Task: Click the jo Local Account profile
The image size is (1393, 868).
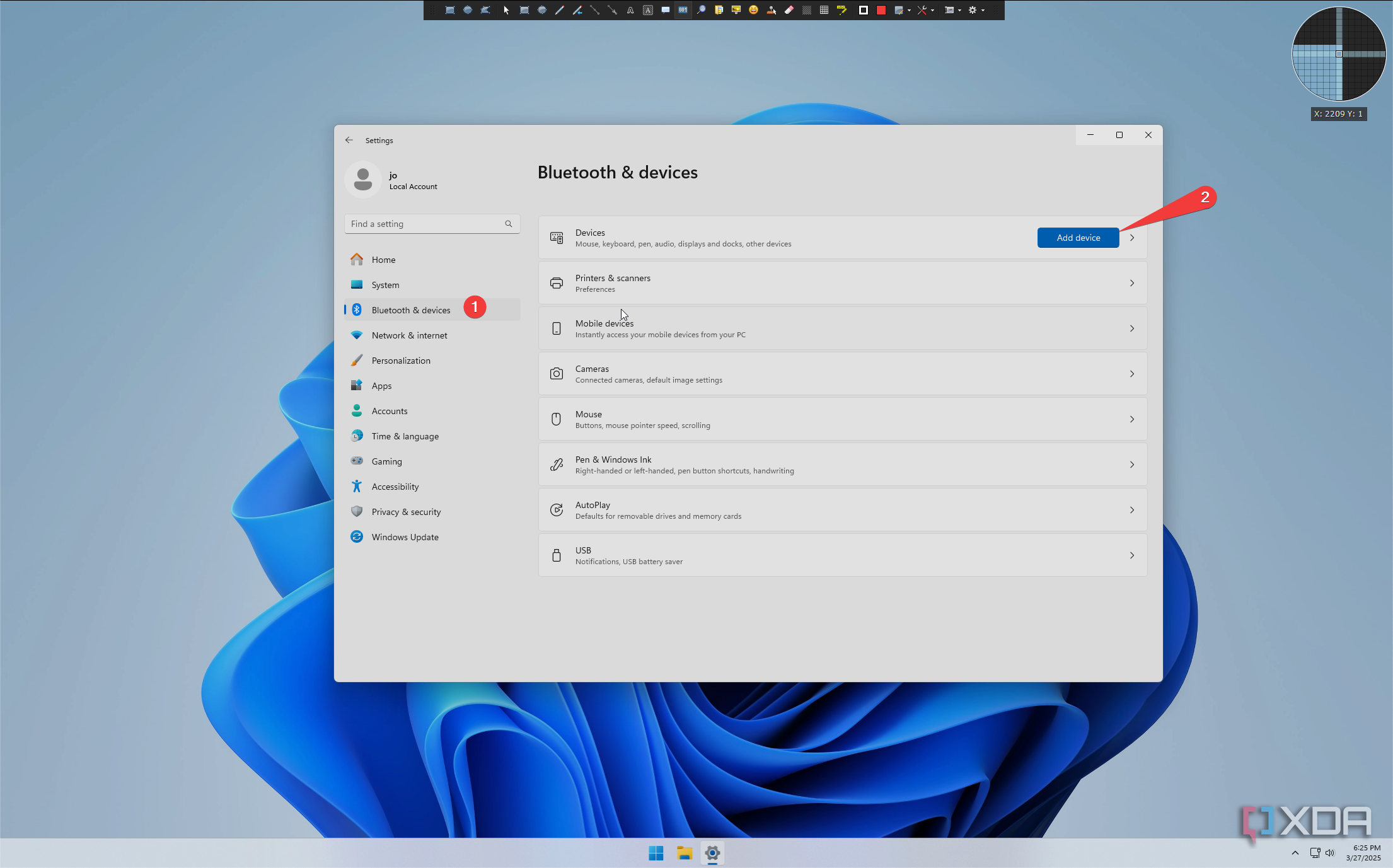Action: pyautogui.click(x=392, y=180)
